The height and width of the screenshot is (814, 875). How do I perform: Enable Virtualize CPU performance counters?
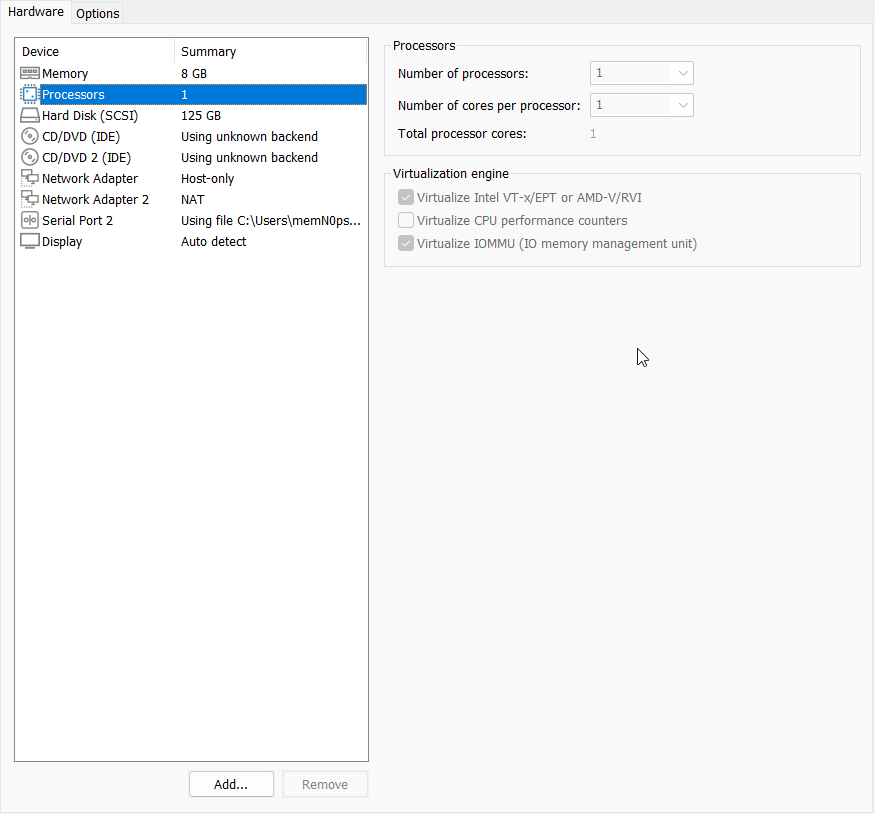(x=406, y=220)
